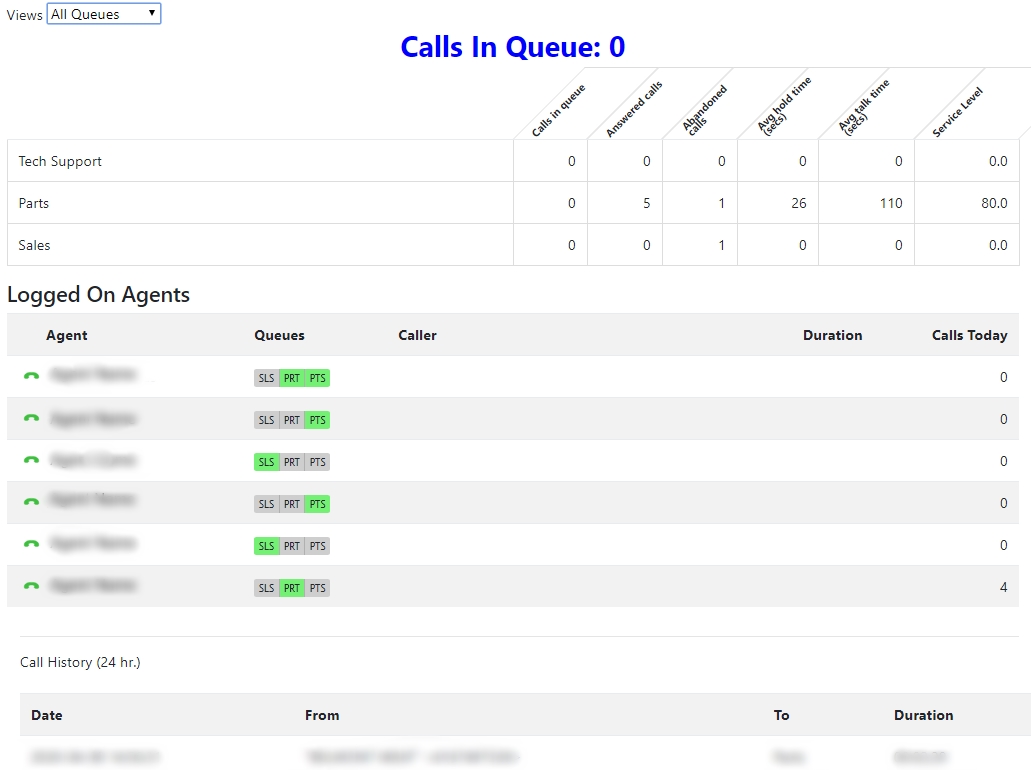The width and height of the screenshot is (1031, 770).
Task: Toggle green SLS badge in third agent row
Action: (x=266, y=462)
